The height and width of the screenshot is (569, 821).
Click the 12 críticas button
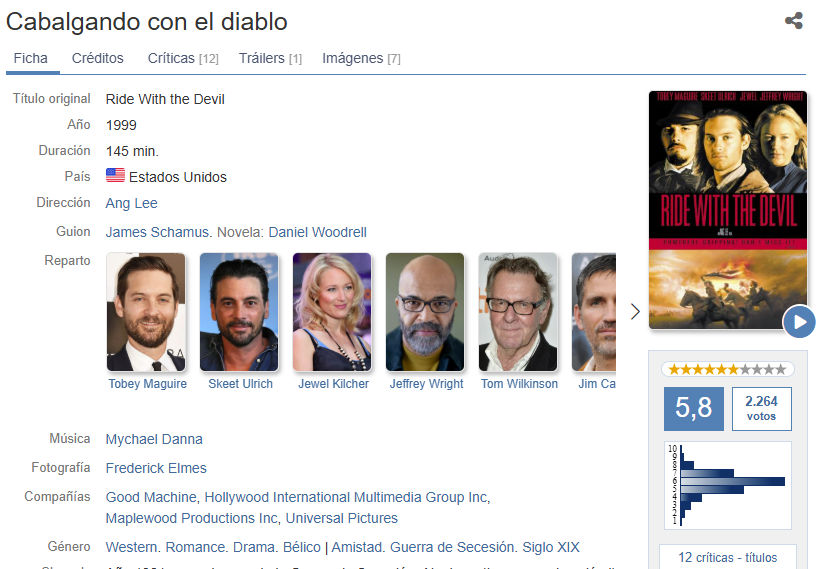click(x=727, y=557)
